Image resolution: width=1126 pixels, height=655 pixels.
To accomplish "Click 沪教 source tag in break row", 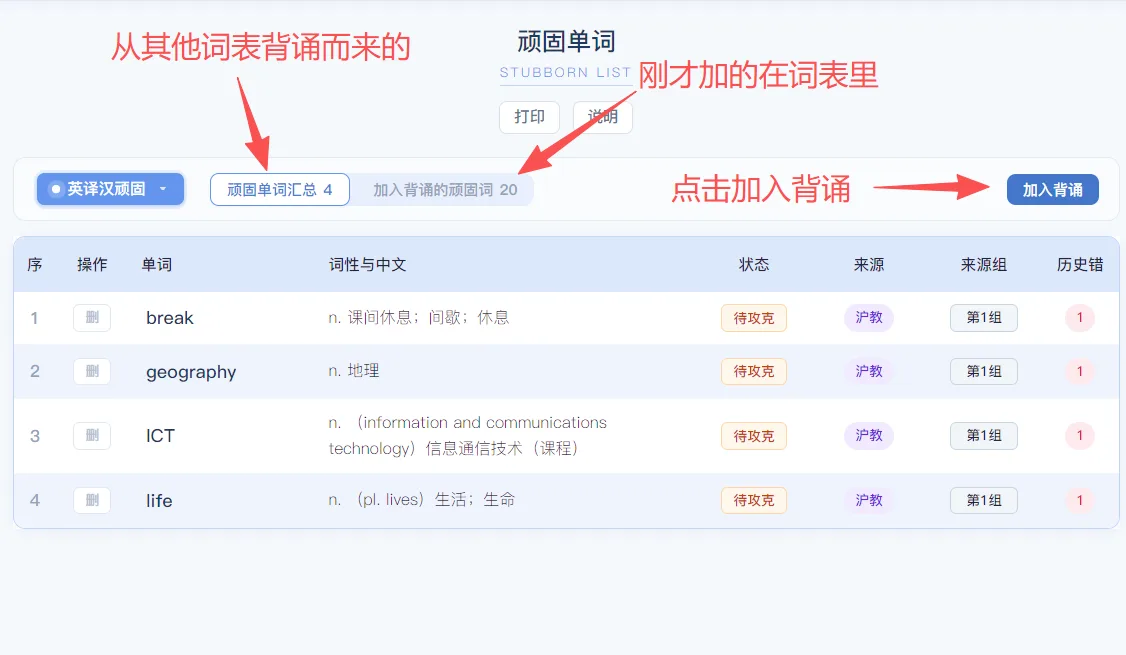I will [869, 317].
